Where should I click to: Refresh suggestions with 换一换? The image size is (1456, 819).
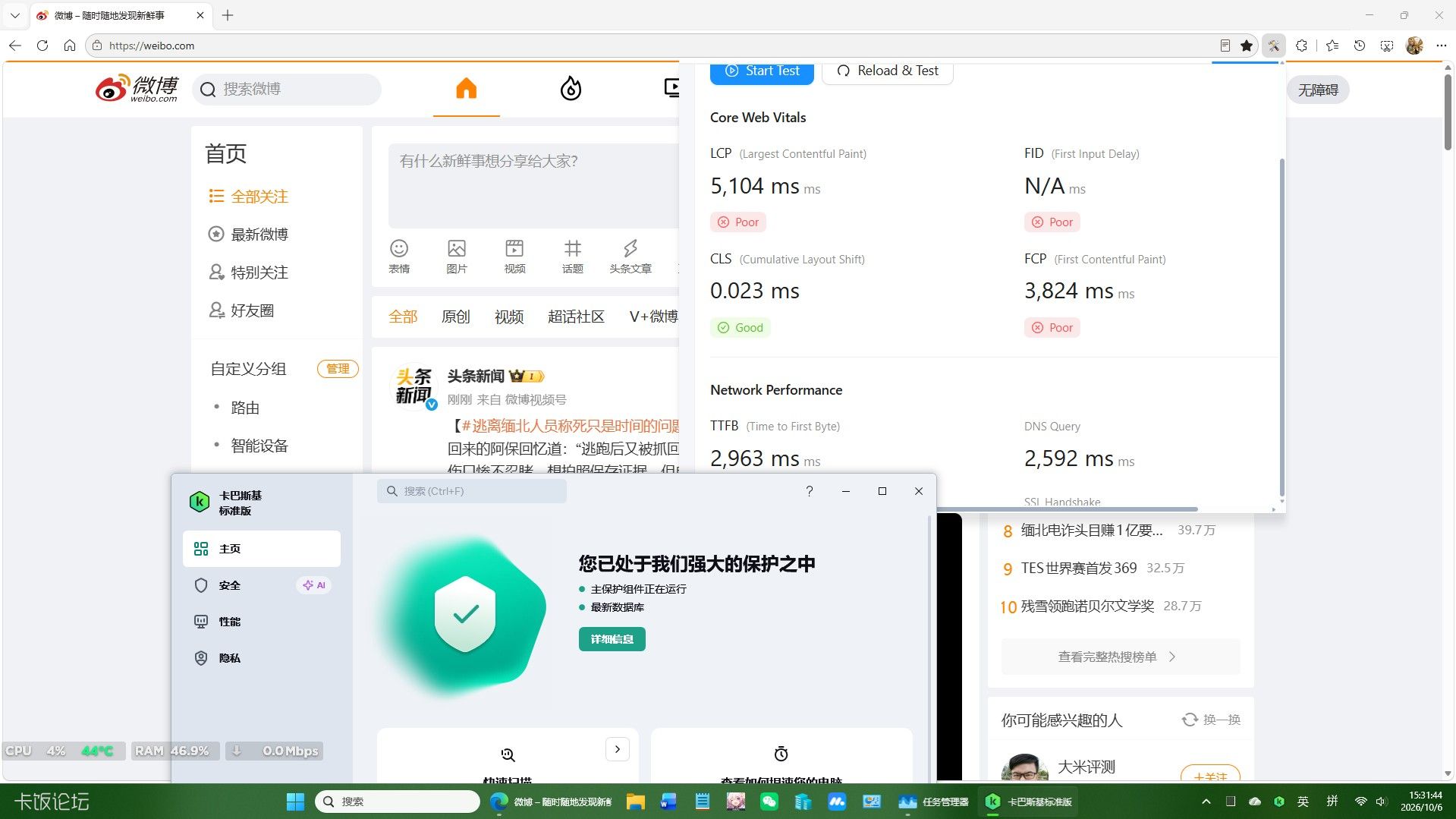tap(1211, 720)
